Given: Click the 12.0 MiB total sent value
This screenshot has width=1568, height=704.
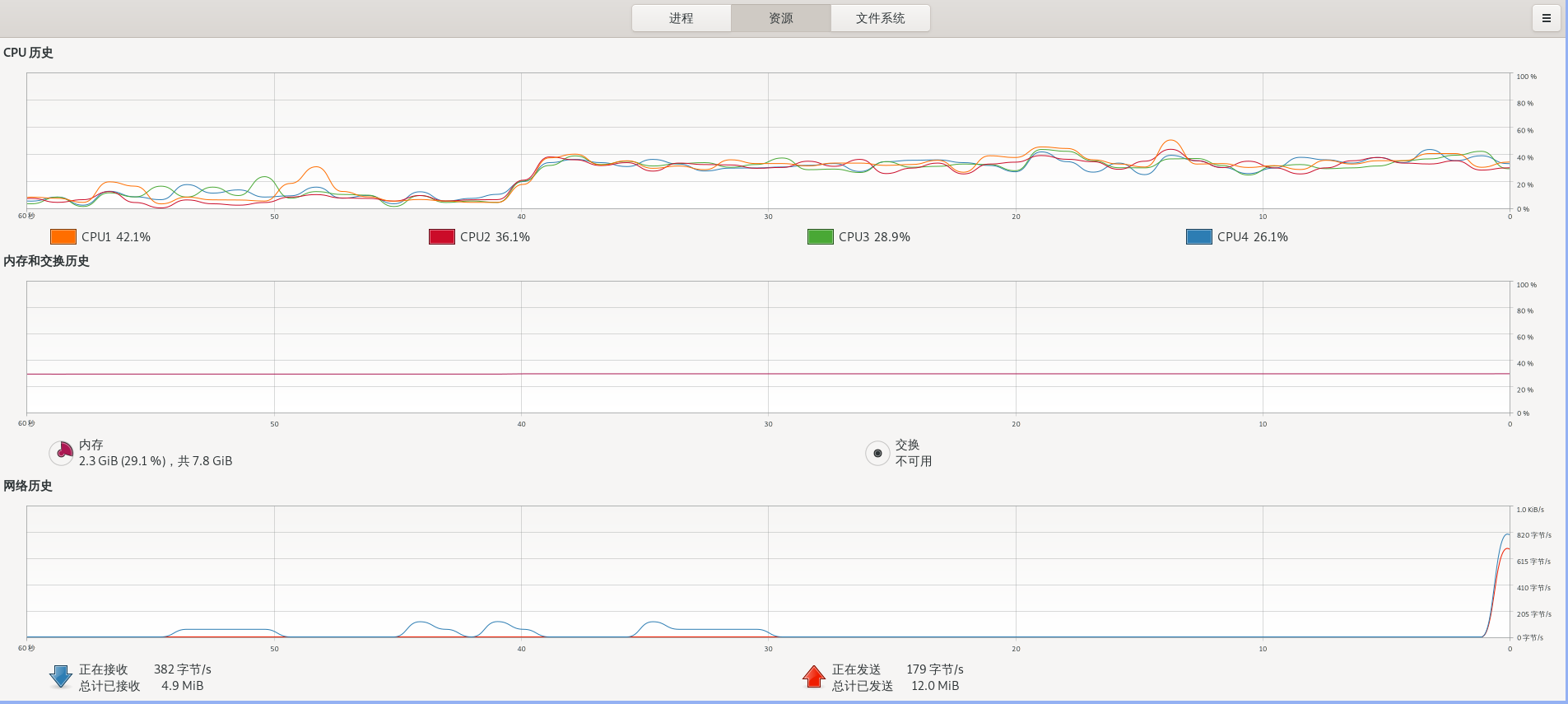Looking at the screenshot, I should (x=935, y=686).
